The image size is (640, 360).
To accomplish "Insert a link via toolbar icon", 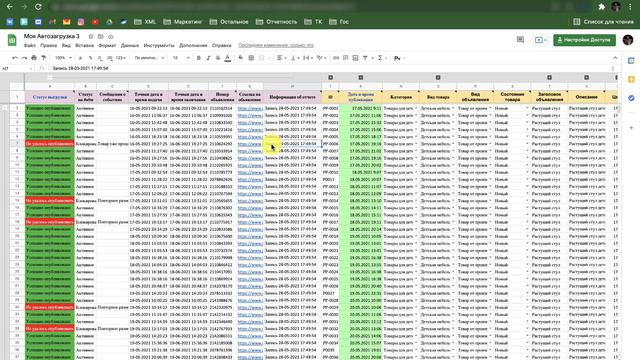I will point(336,58).
